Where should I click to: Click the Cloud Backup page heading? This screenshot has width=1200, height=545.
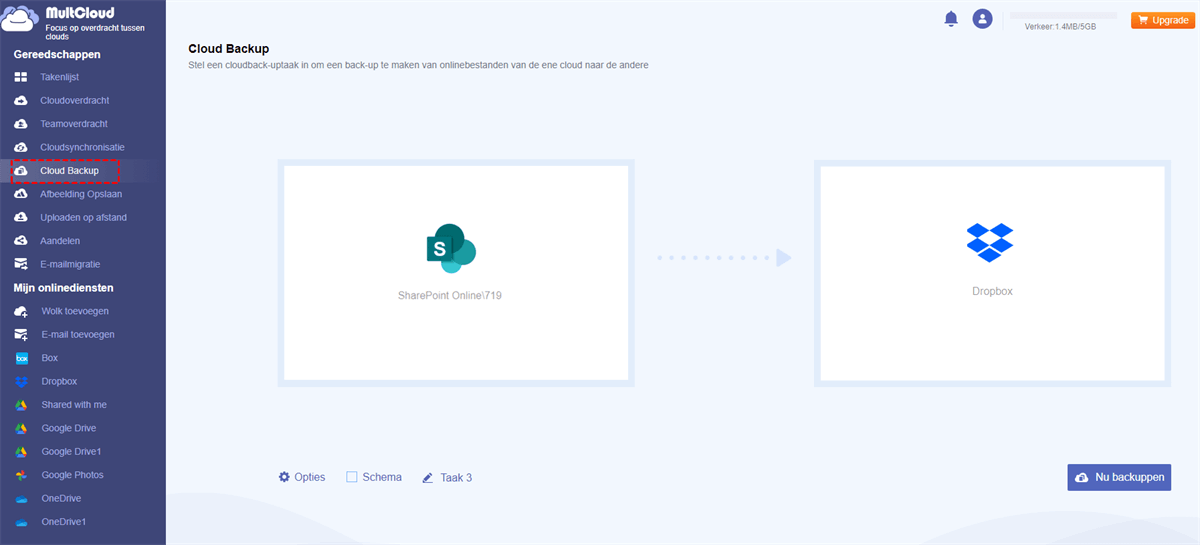tap(228, 48)
